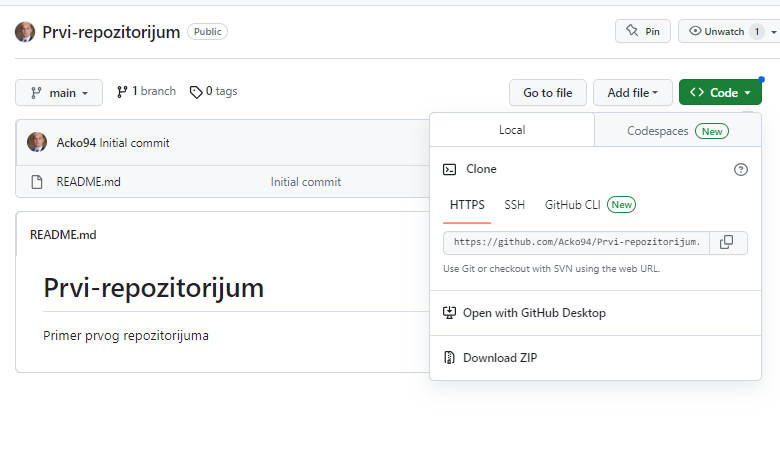The width and height of the screenshot is (780, 467).
Task: Collapse the green Code dropdown
Action: 720,93
